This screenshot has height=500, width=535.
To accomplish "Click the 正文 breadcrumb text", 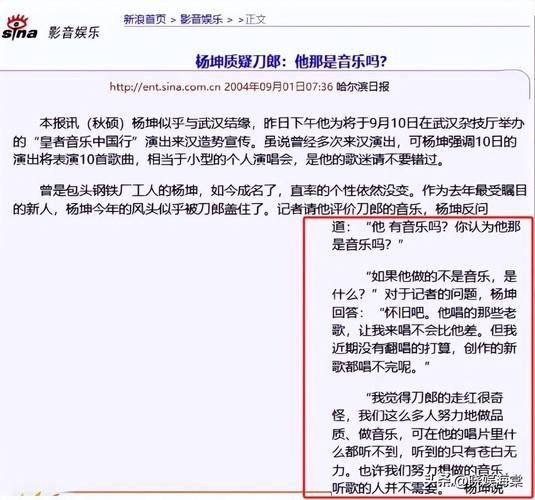I will coord(256,19).
